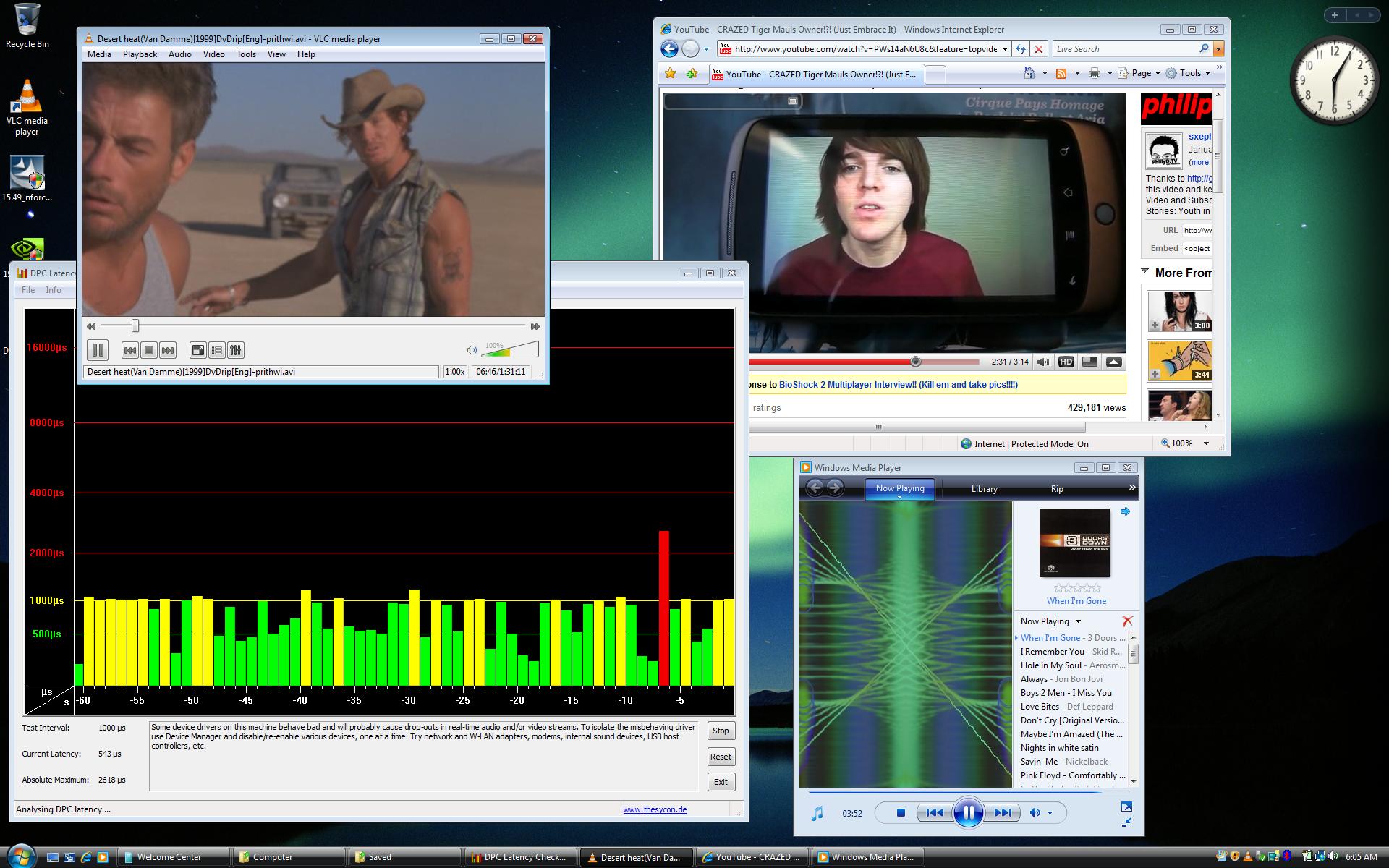Go to previous track in Windows Media Player
This screenshot has height=868, width=1389.
coord(934,813)
